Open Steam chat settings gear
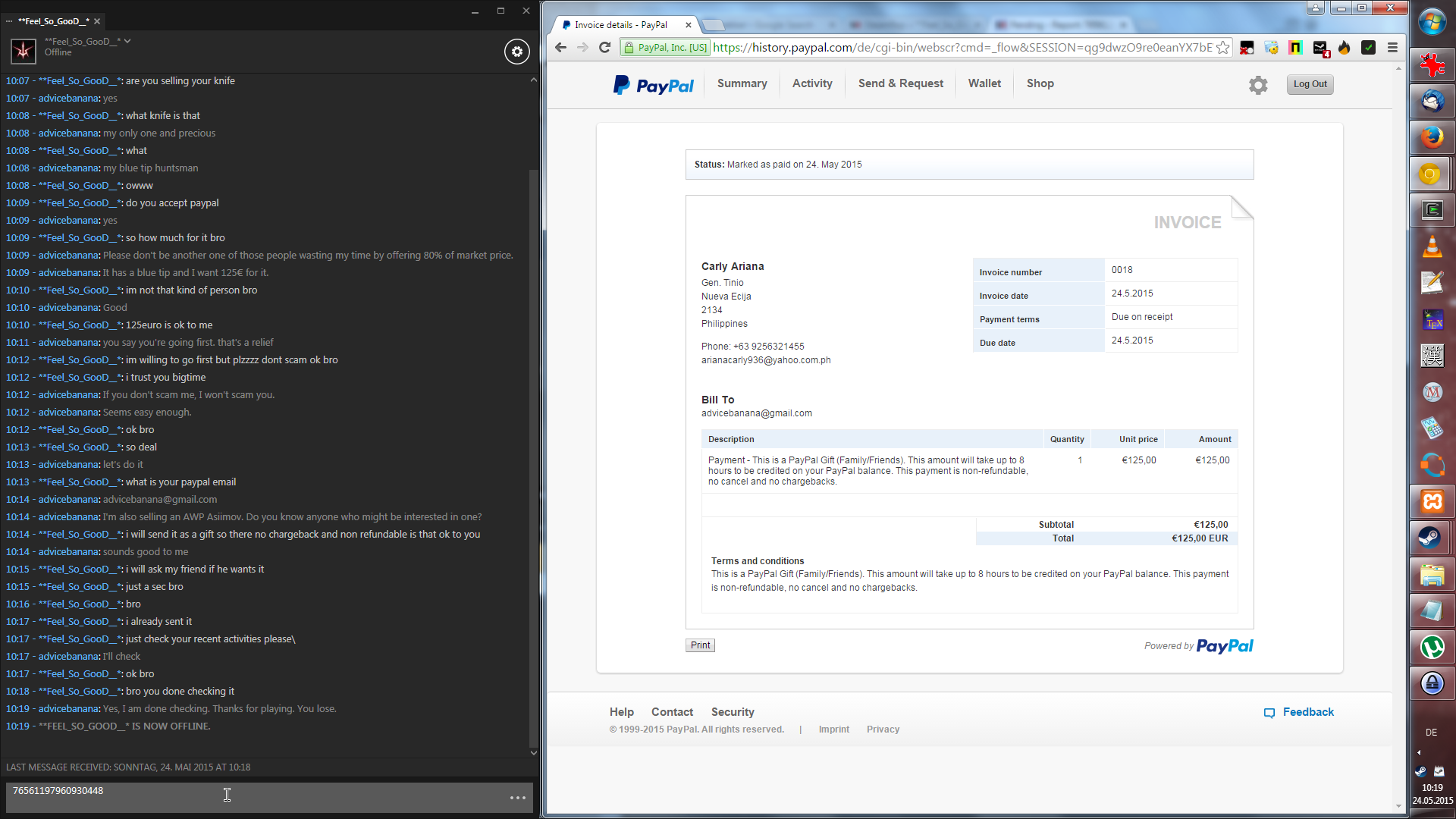The image size is (1456, 819). click(x=516, y=52)
